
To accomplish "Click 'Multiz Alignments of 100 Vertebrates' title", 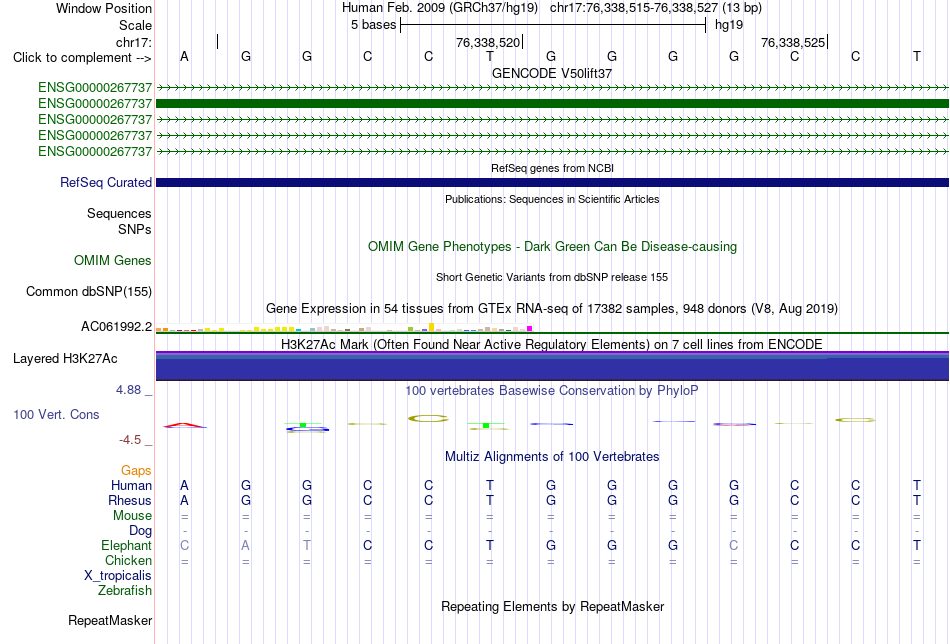I will point(552,456).
